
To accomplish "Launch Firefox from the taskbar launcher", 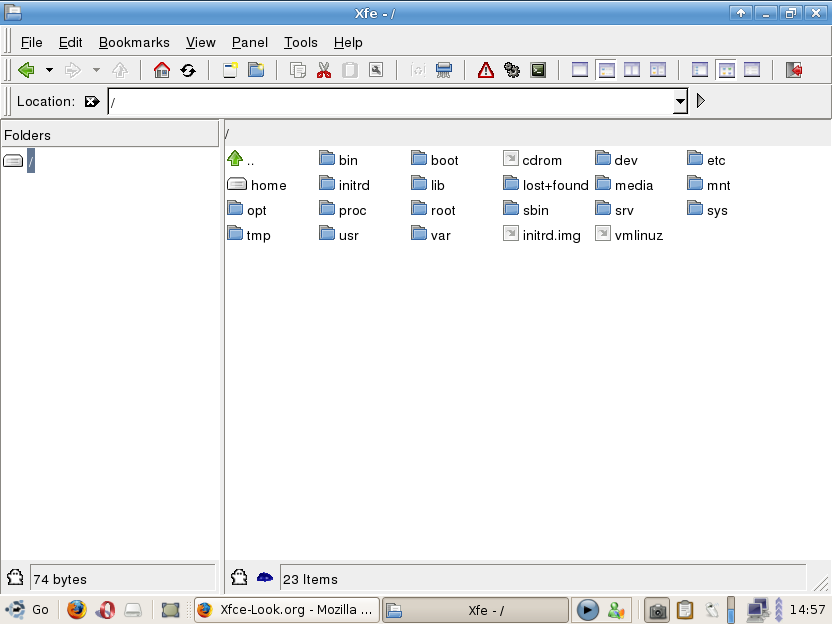I will pos(76,610).
